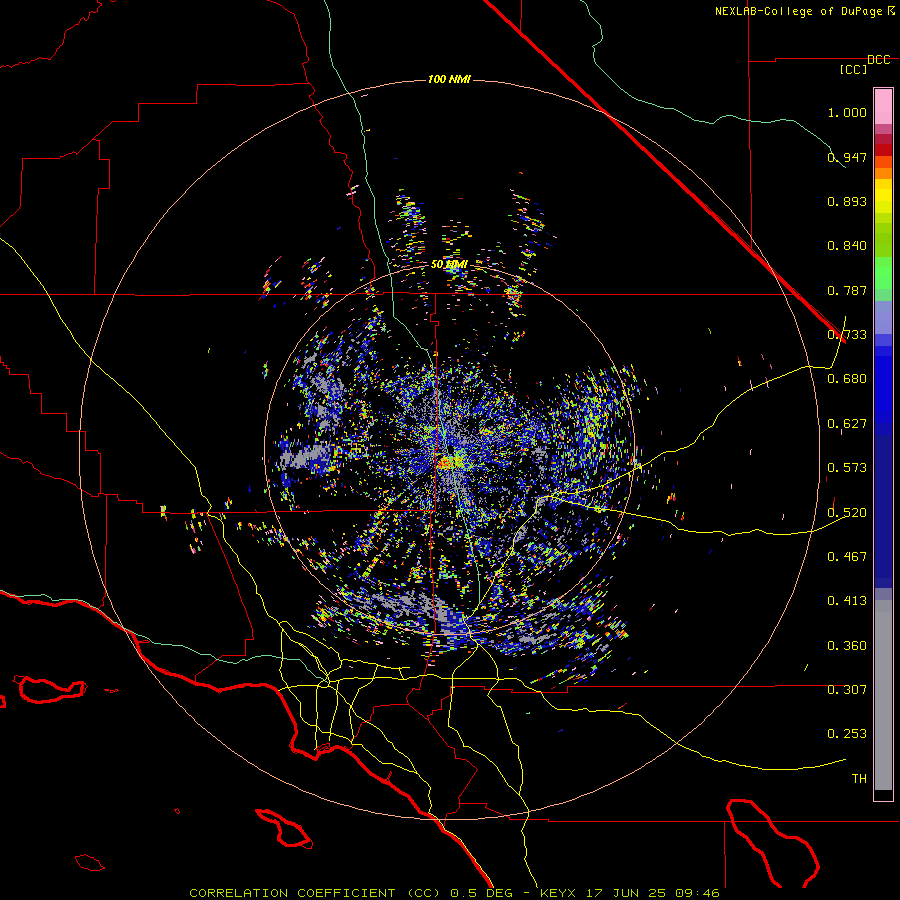This screenshot has width=900, height=900.
Task: Click the 0.573 scale value
Action: point(847,468)
